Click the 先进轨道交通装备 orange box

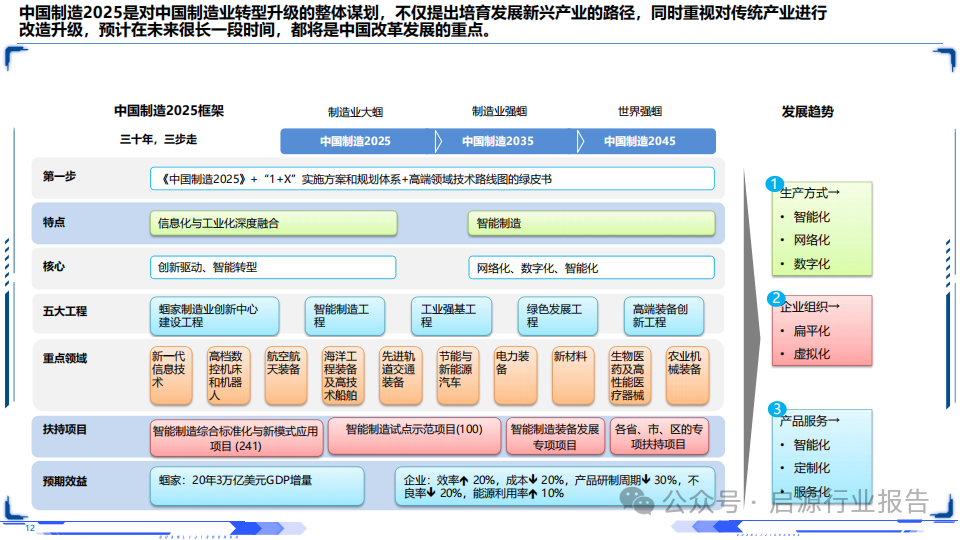pos(400,376)
